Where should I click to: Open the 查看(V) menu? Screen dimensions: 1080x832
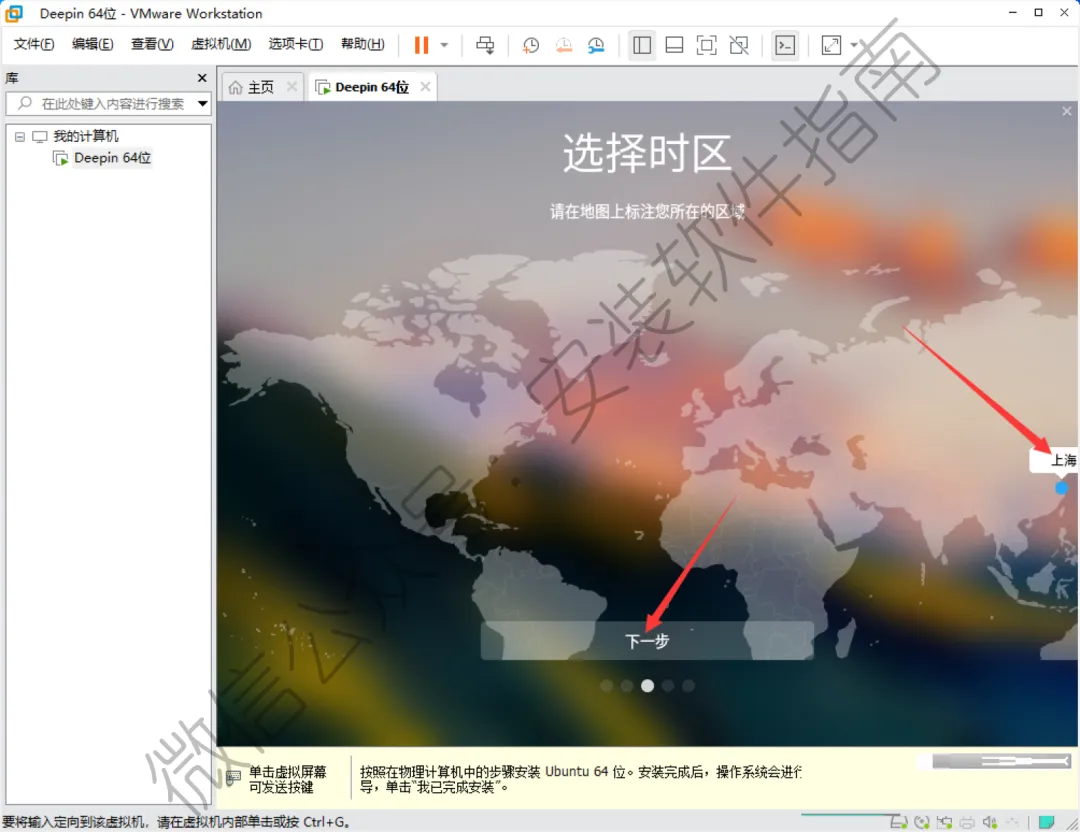pos(152,44)
